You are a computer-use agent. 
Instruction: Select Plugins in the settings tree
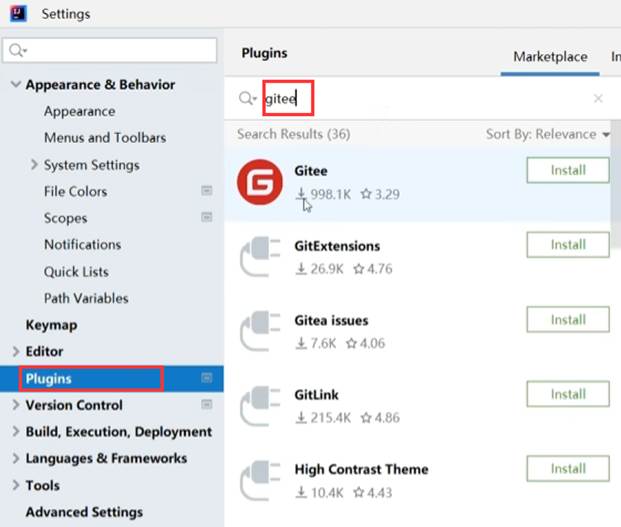112,379
